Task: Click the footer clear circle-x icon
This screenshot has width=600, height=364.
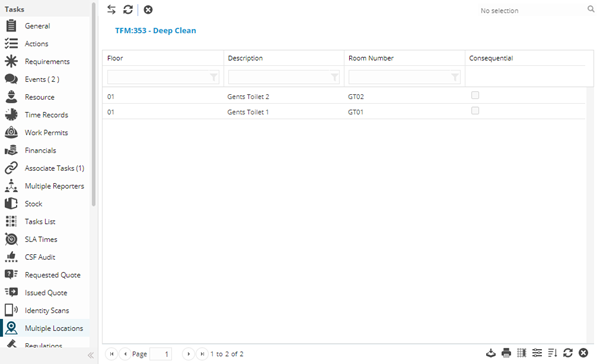Action: (583, 353)
